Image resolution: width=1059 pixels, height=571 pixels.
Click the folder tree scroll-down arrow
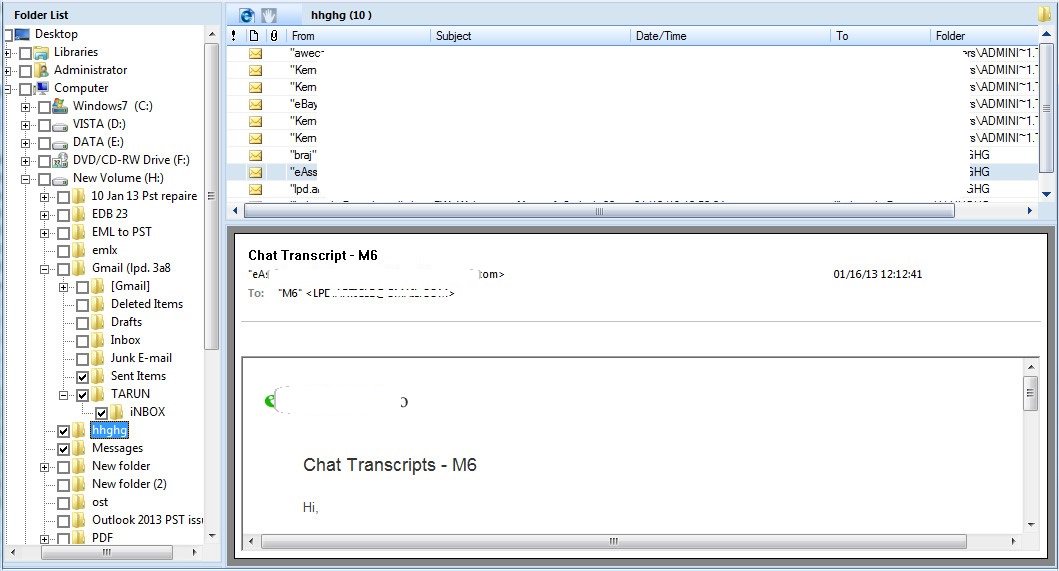[212, 536]
